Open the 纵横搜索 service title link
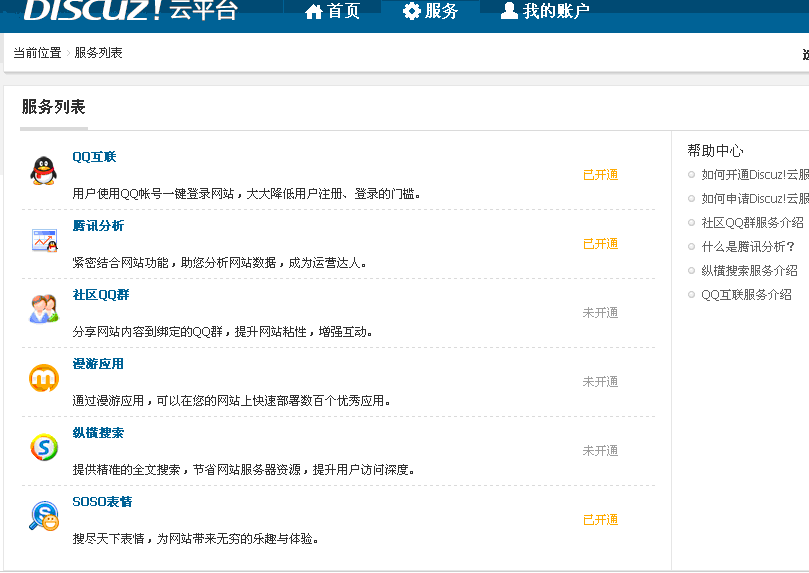Viewport: 809px width, 573px height. pyautogui.click(x=98, y=433)
